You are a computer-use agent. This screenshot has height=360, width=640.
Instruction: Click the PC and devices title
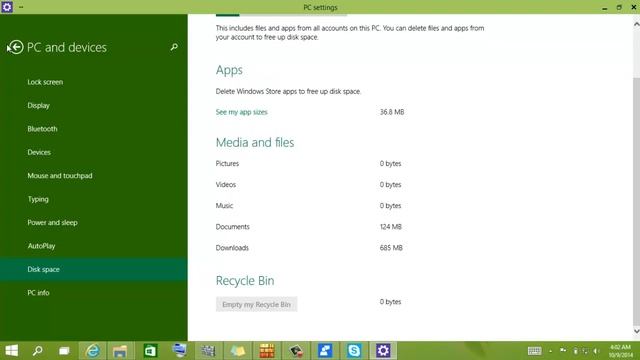tap(67, 47)
